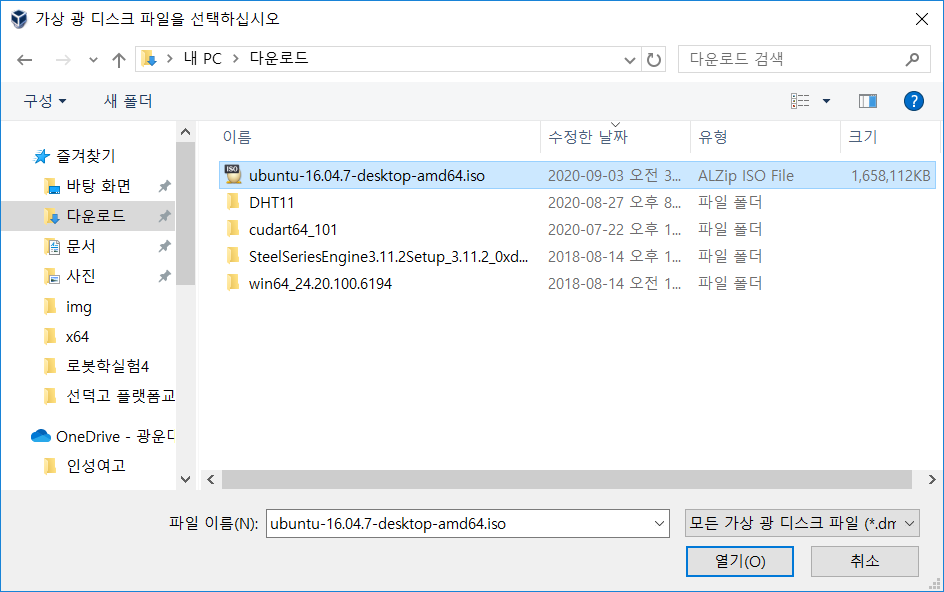Open the help question mark icon
944x592 pixels.
913,101
